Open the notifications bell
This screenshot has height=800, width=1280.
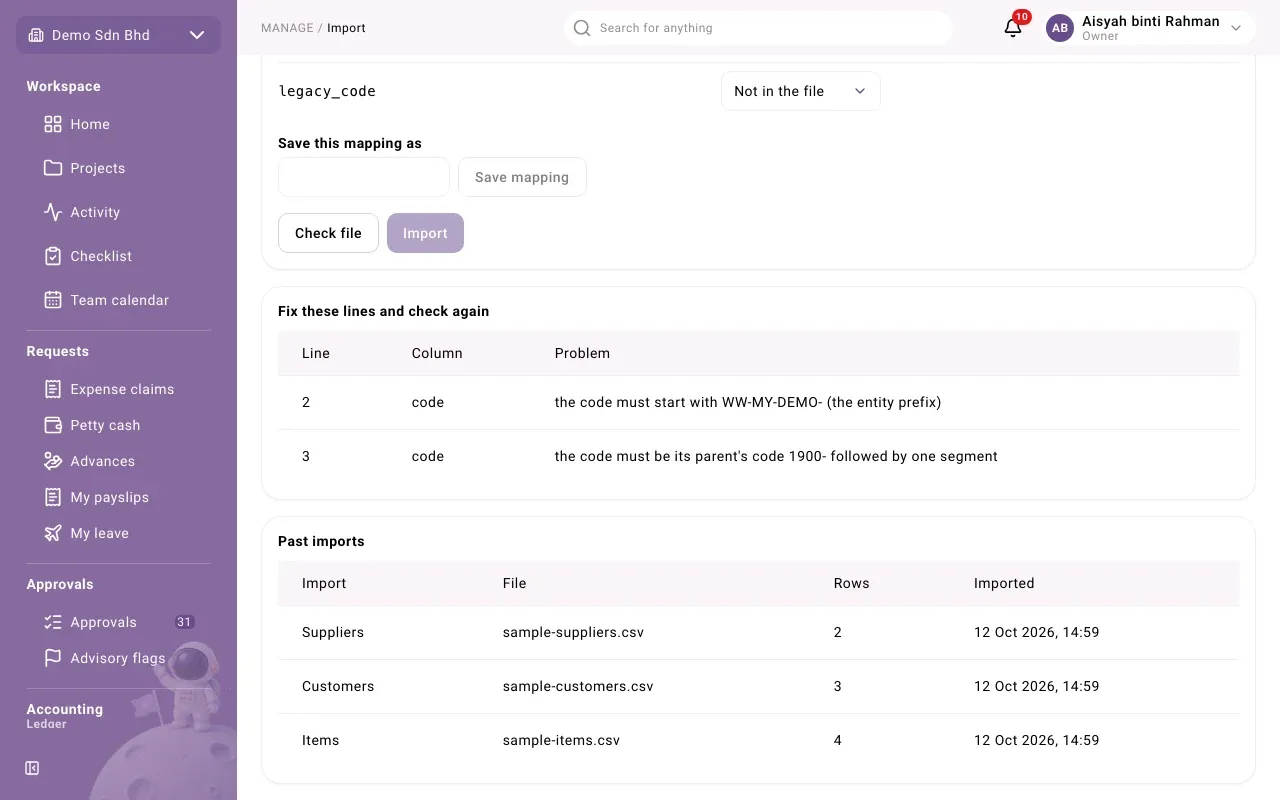pos(1013,28)
